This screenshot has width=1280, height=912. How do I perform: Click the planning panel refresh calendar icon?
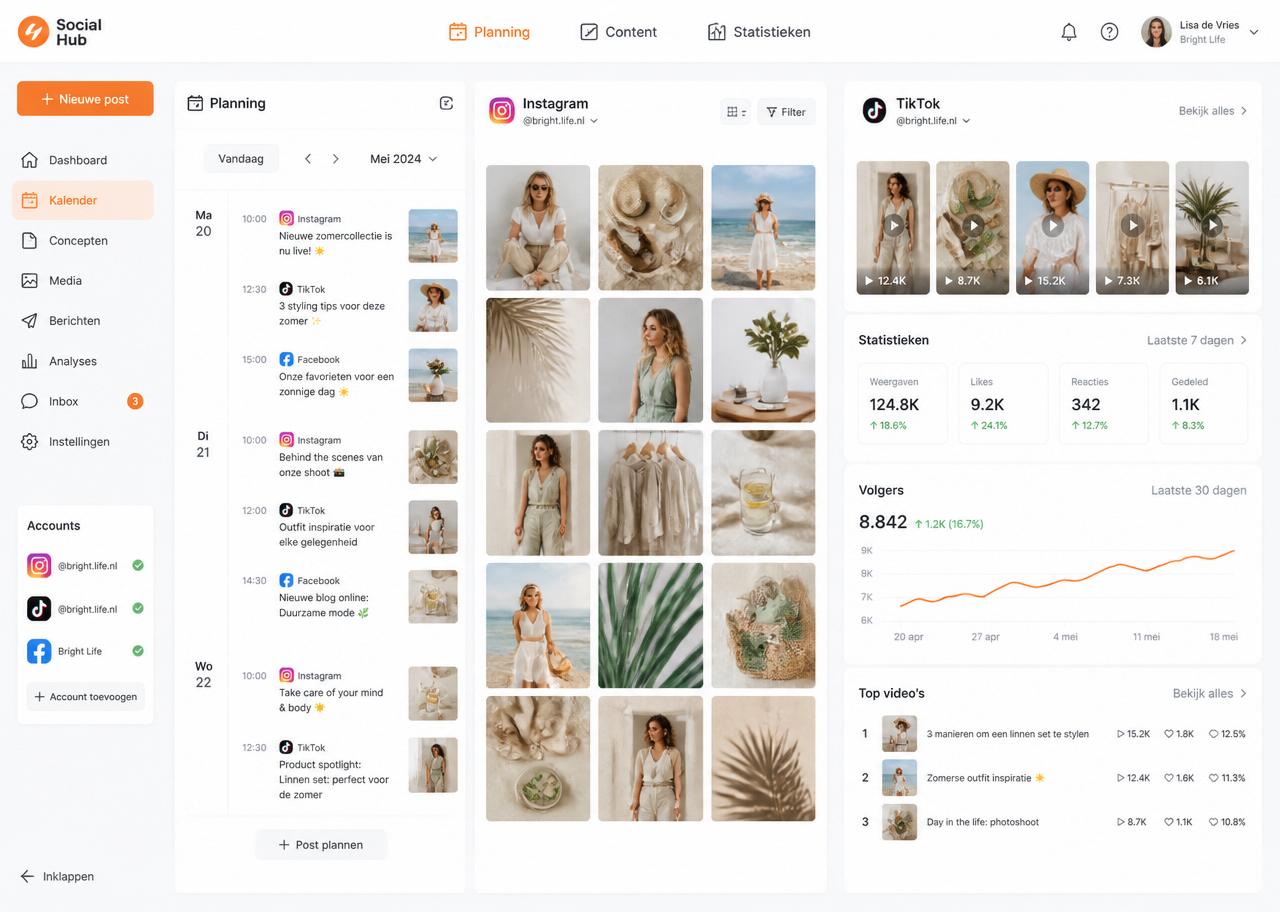tap(446, 103)
